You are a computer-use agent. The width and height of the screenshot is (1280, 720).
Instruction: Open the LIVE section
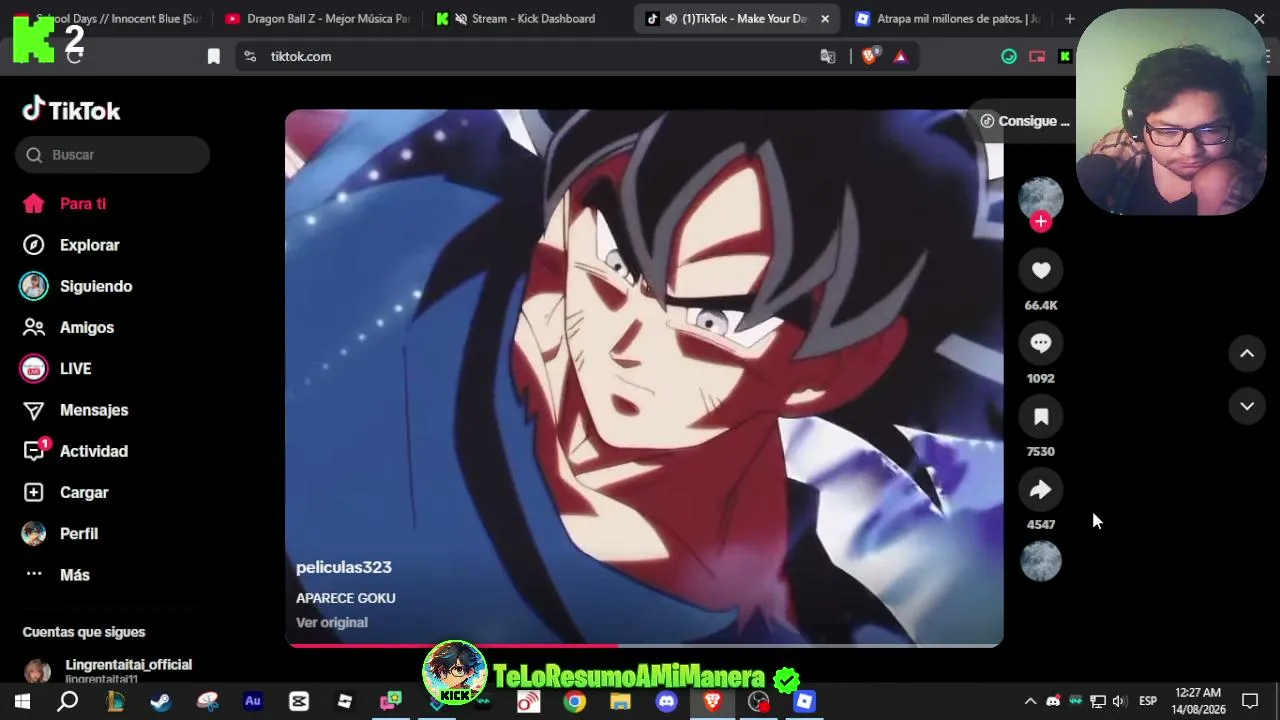tap(56, 368)
